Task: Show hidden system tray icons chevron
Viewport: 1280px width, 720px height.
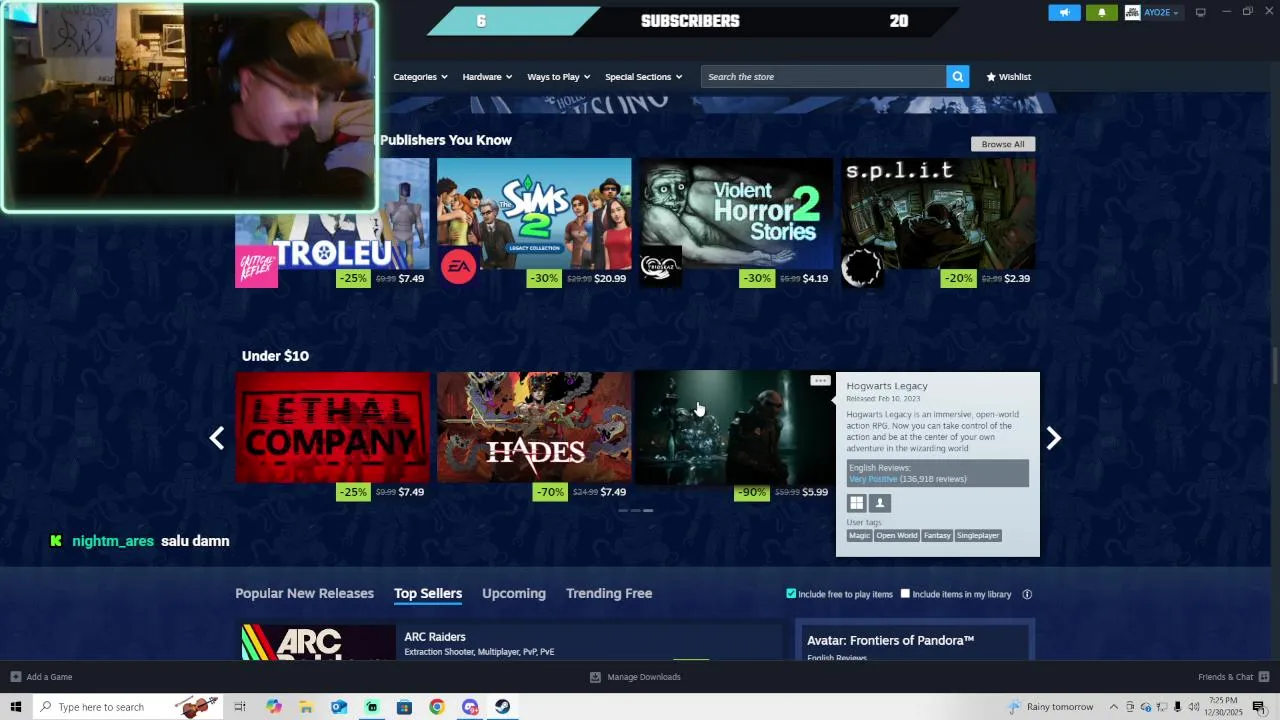Action: (x=1114, y=707)
